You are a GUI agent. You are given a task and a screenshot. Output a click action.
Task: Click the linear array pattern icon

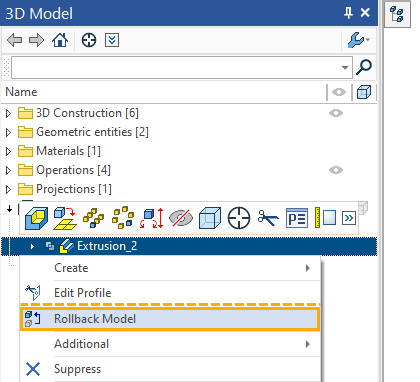(94, 218)
